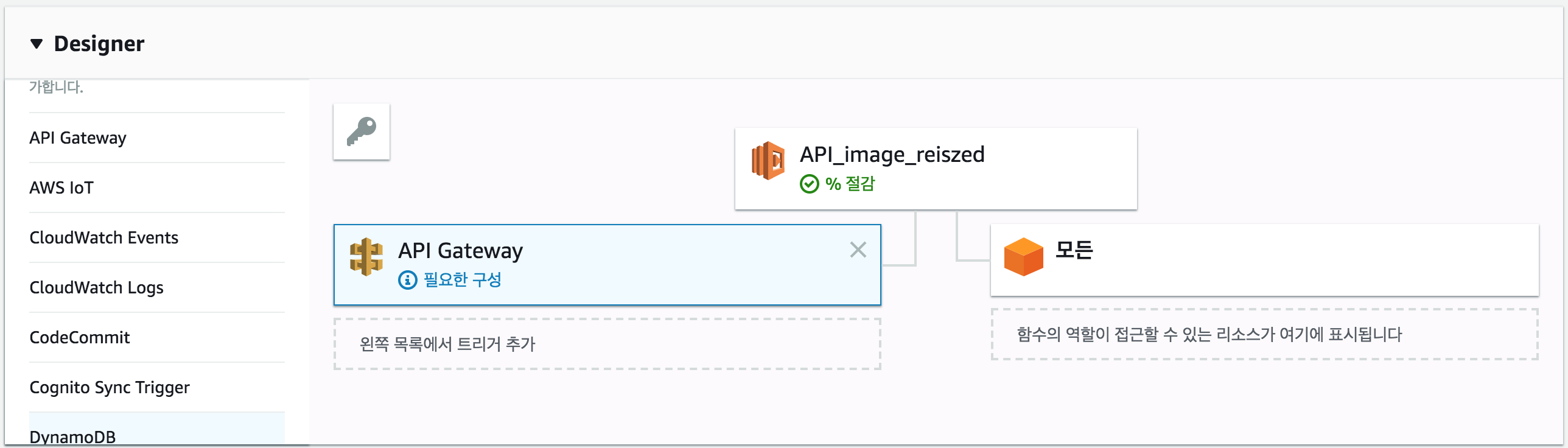
Task: Open the key permissions icon
Action: (362, 132)
